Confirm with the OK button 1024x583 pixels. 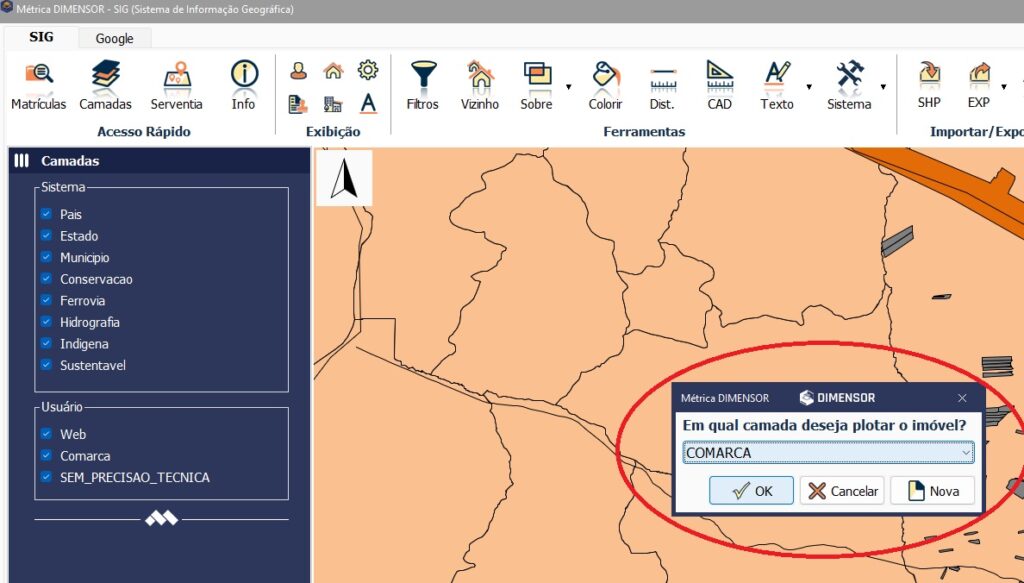click(x=752, y=491)
